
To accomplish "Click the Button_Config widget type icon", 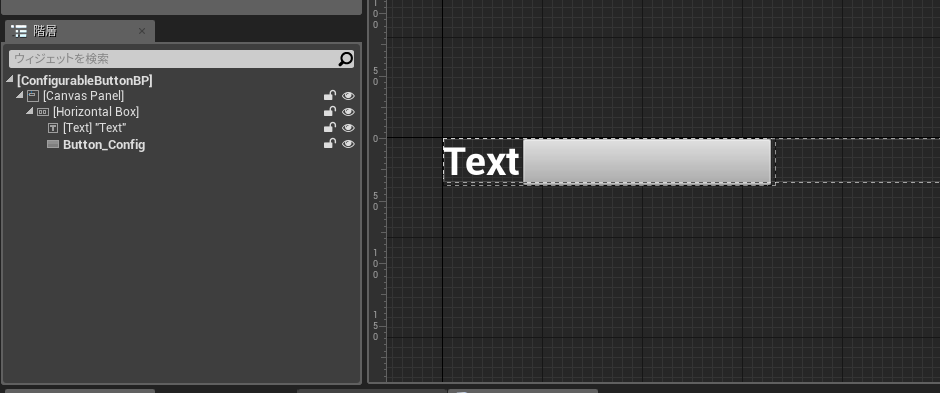I will pyautogui.click(x=53, y=144).
